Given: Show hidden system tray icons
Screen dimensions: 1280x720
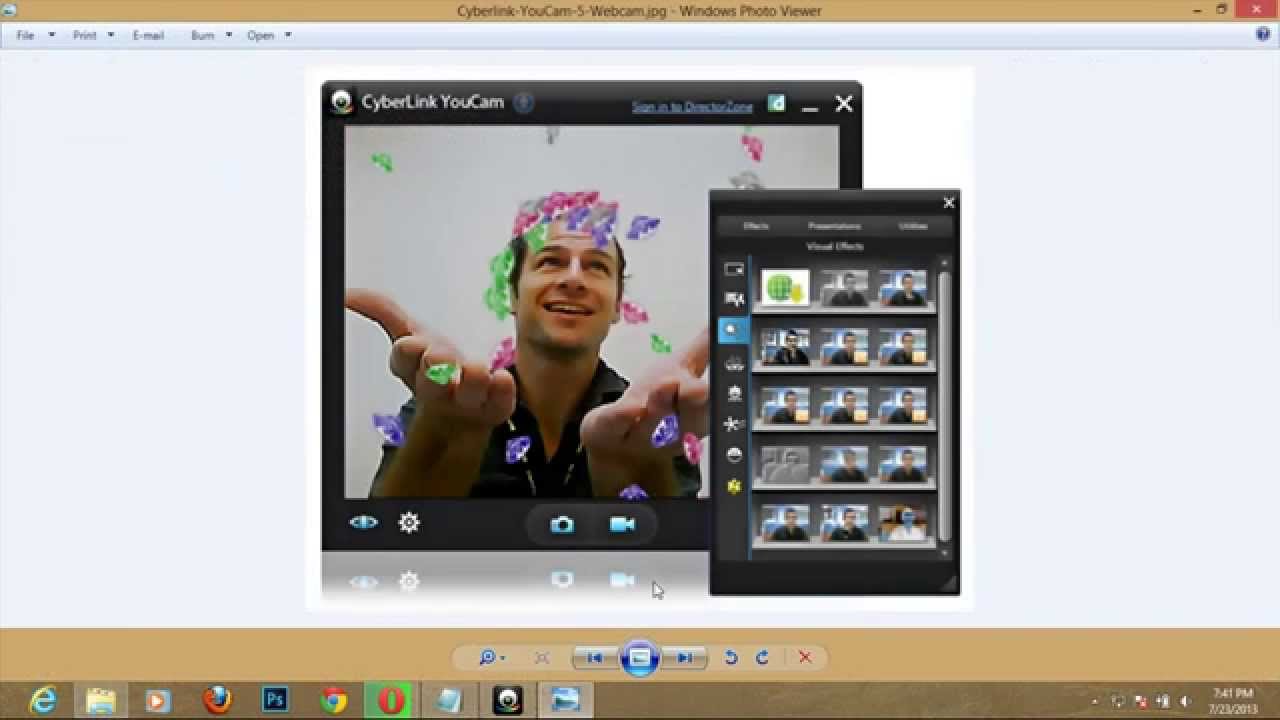Looking at the screenshot, I should click(x=1096, y=701).
